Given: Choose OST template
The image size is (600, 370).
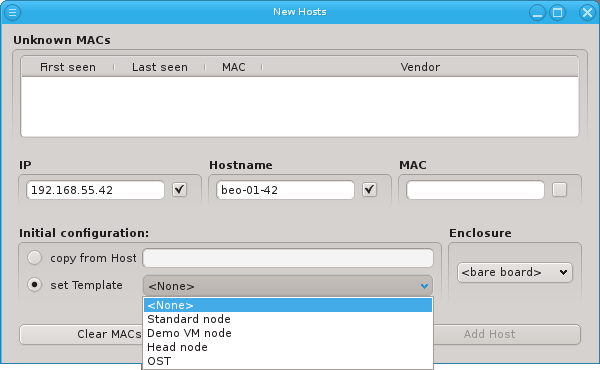Looking at the screenshot, I should point(288,361).
